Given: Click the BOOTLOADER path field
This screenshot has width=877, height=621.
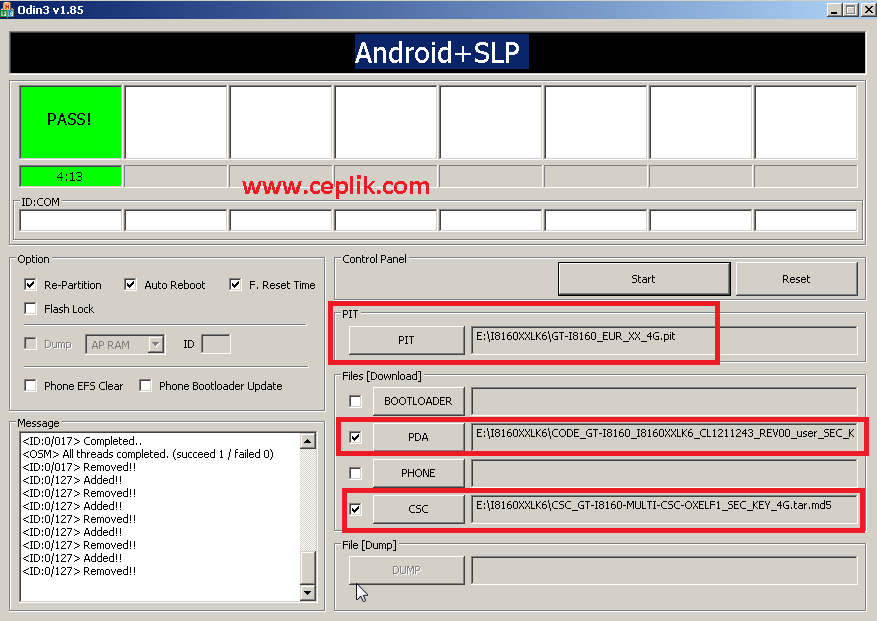Looking at the screenshot, I should pyautogui.click(x=664, y=401).
